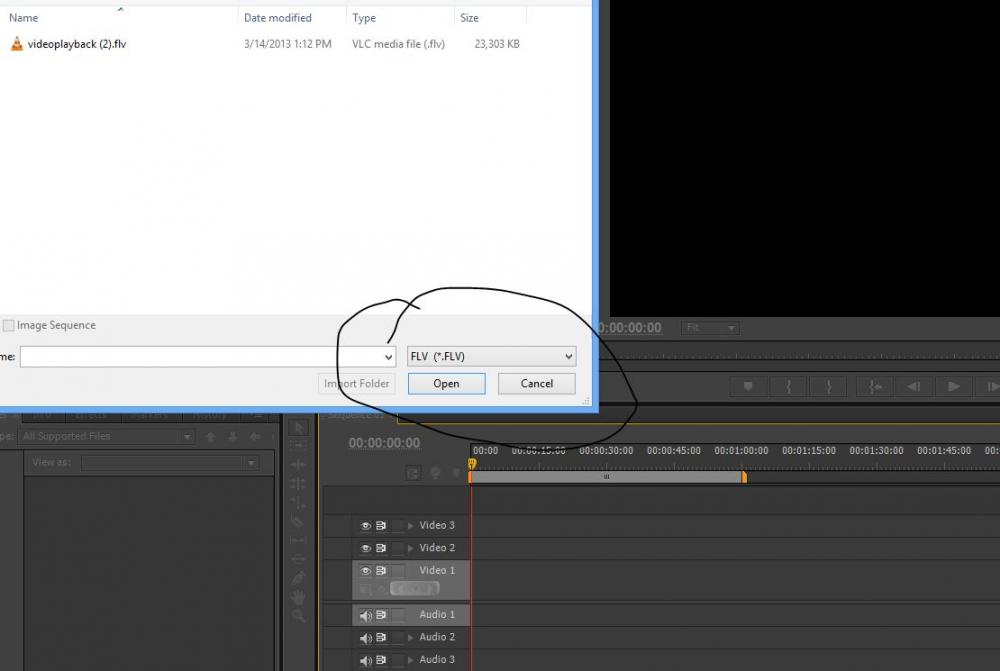
Task: Click the Import Folder button
Action: pyautogui.click(x=357, y=383)
